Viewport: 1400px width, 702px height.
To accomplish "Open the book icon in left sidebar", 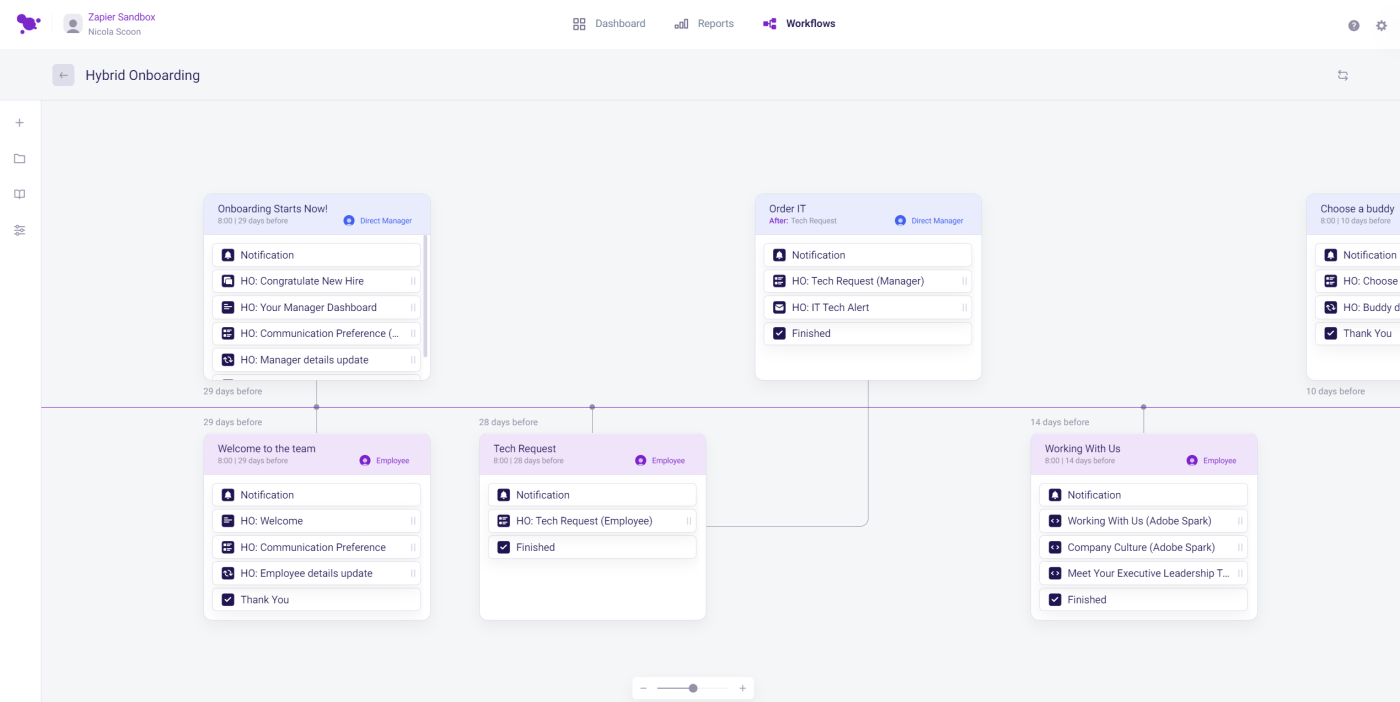I will click(19, 194).
